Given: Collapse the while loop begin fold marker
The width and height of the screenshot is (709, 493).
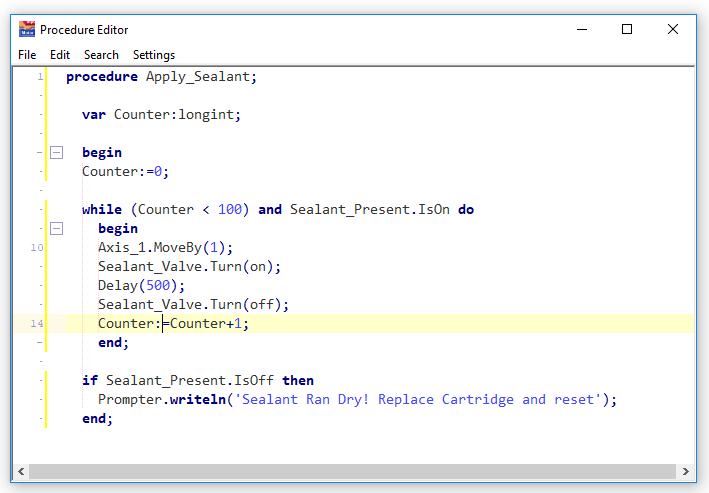Looking at the screenshot, I should (x=56, y=229).
